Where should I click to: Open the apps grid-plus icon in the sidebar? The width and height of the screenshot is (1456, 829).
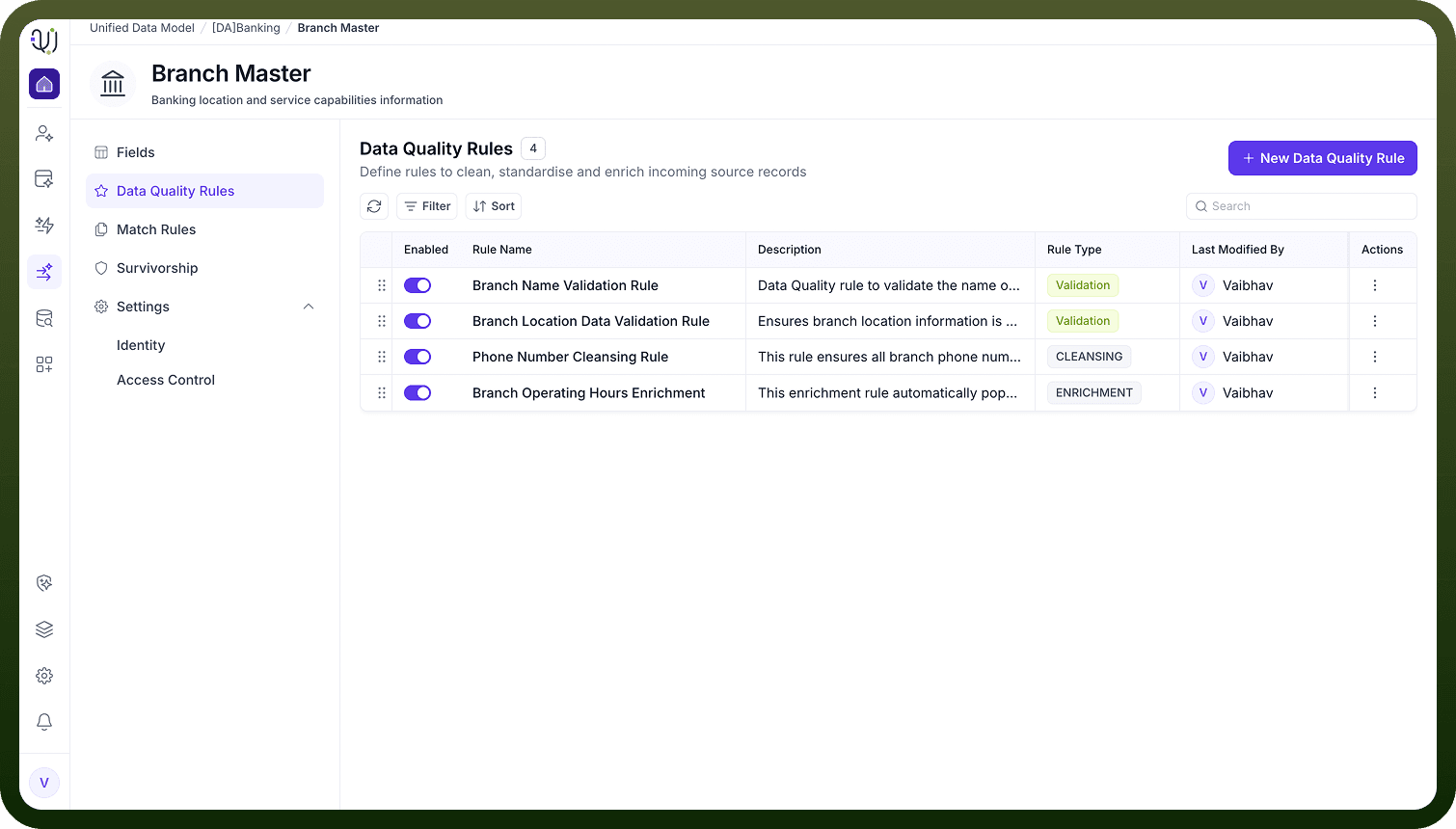44,364
